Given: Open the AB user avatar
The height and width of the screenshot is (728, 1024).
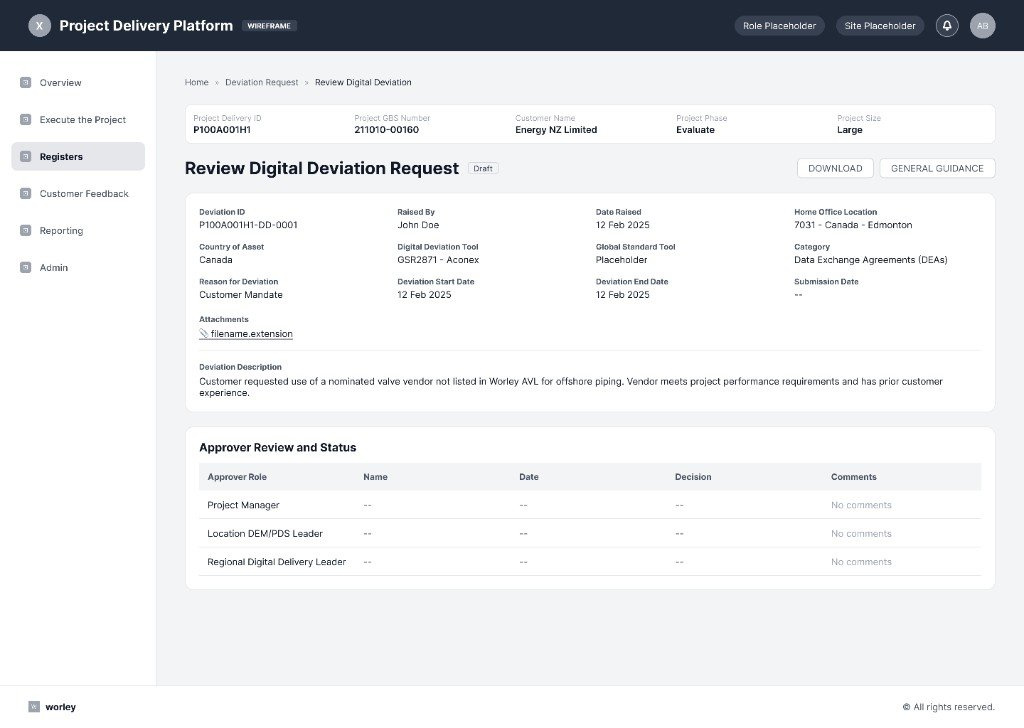Looking at the screenshot, I should (982, 25).
